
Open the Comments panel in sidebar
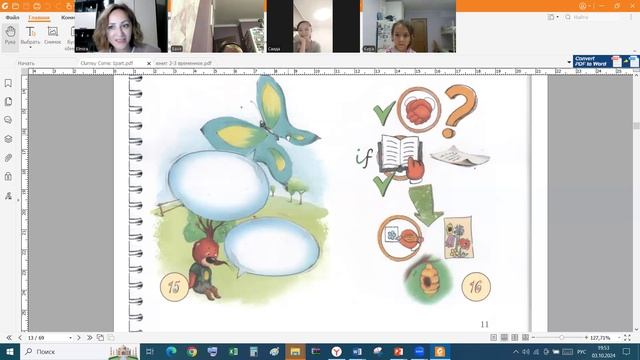point(8,120)
